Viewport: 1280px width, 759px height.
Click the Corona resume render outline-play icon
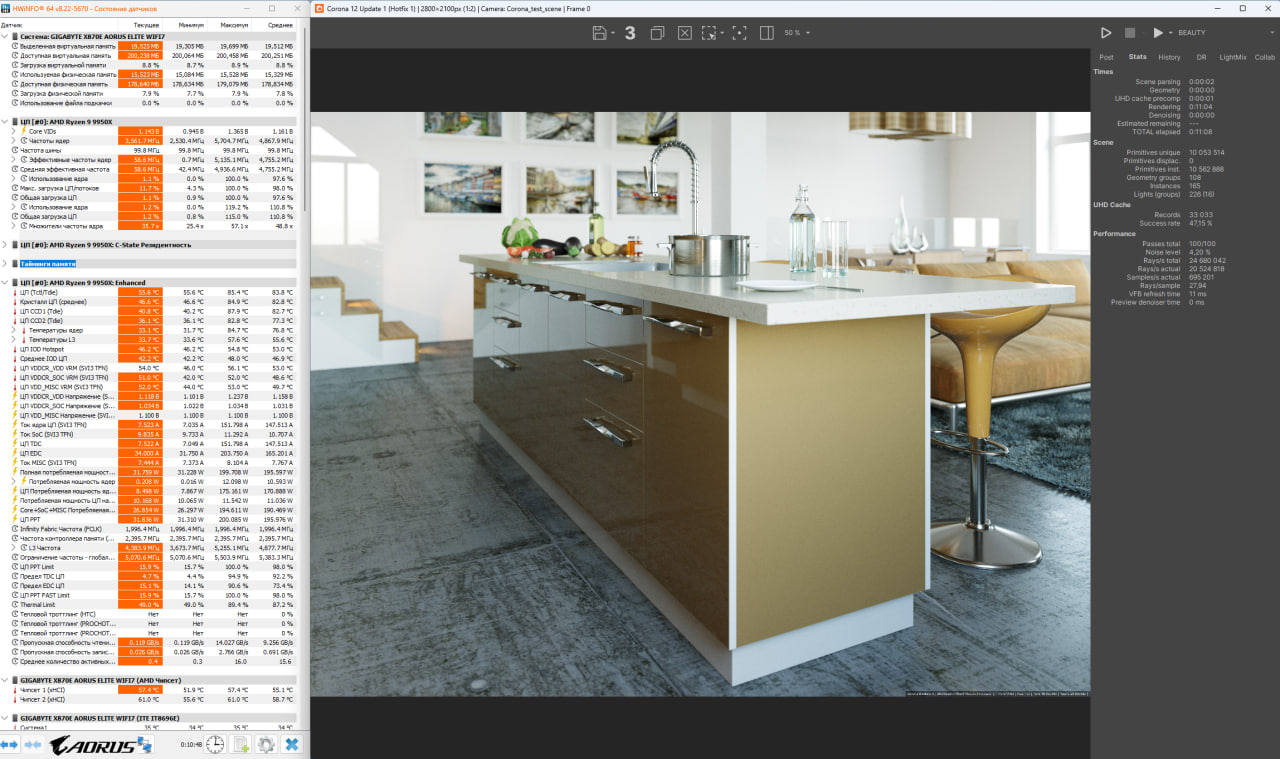tap(1106, 33)
